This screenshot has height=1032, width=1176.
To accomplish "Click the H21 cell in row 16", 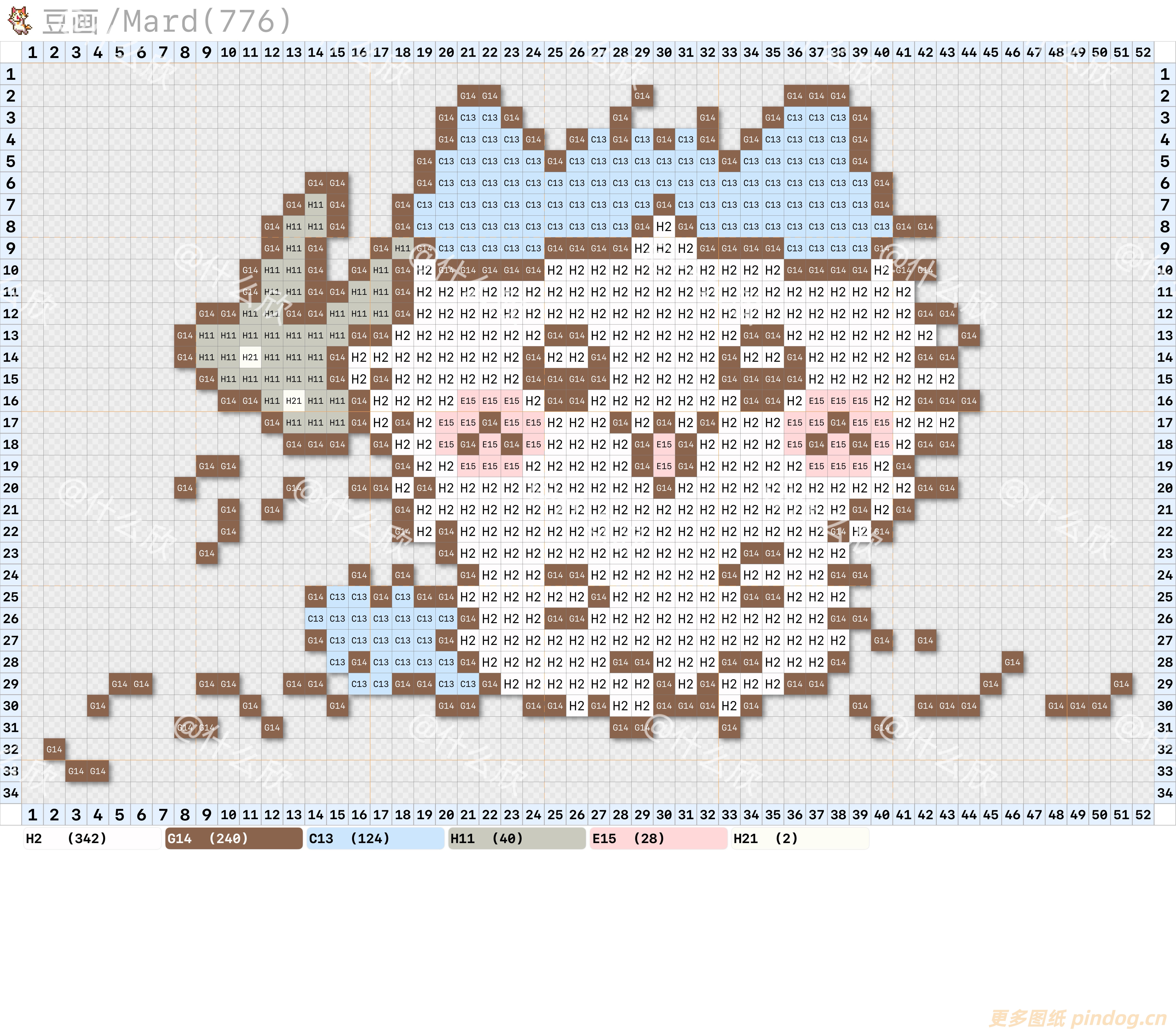I will (294, 401).
